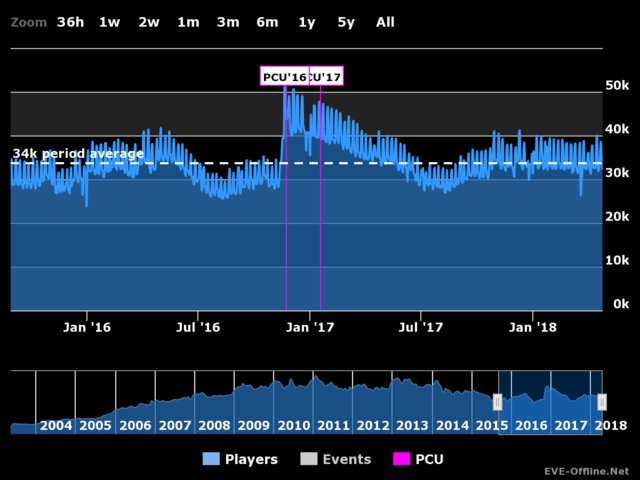The height and width of the screenshot is (480, 640).
Task: Show All time range
Action: (385, 22)
